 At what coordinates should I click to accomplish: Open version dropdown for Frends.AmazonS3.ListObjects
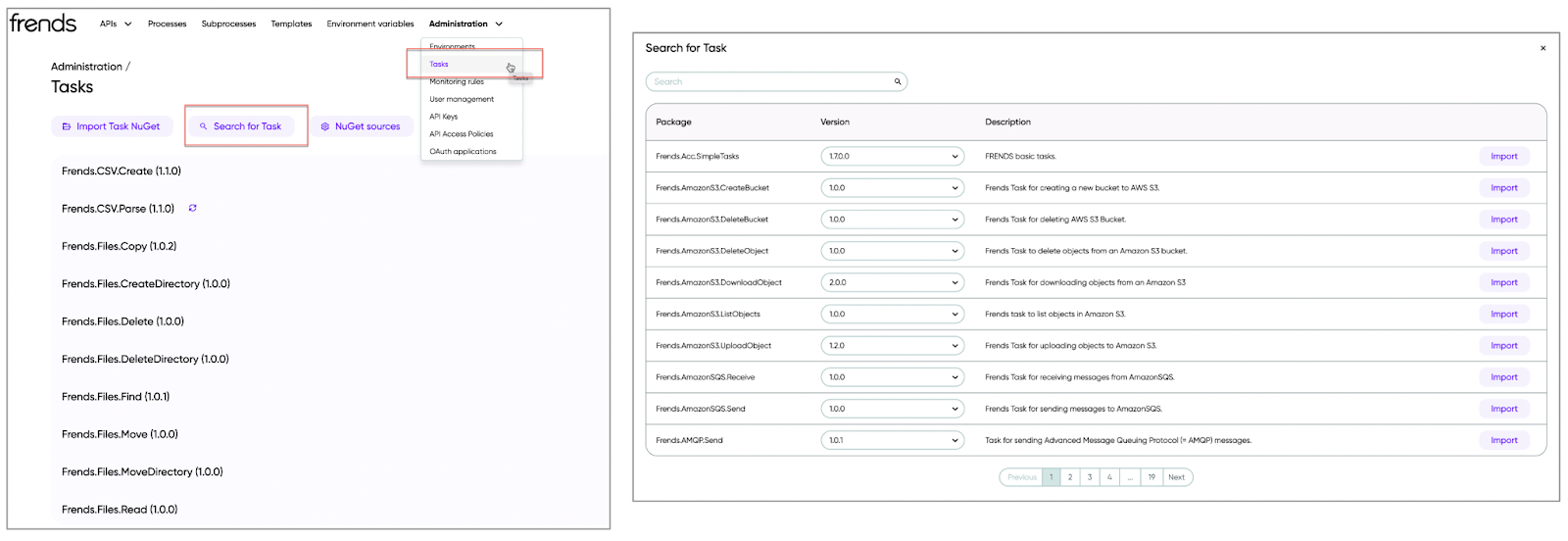892,314
